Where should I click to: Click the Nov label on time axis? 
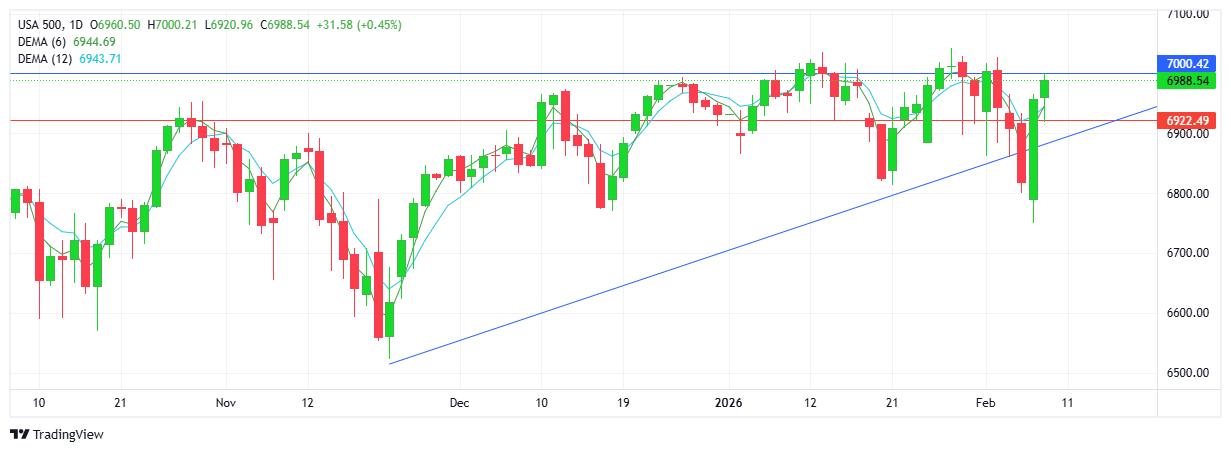coord(225,403)
